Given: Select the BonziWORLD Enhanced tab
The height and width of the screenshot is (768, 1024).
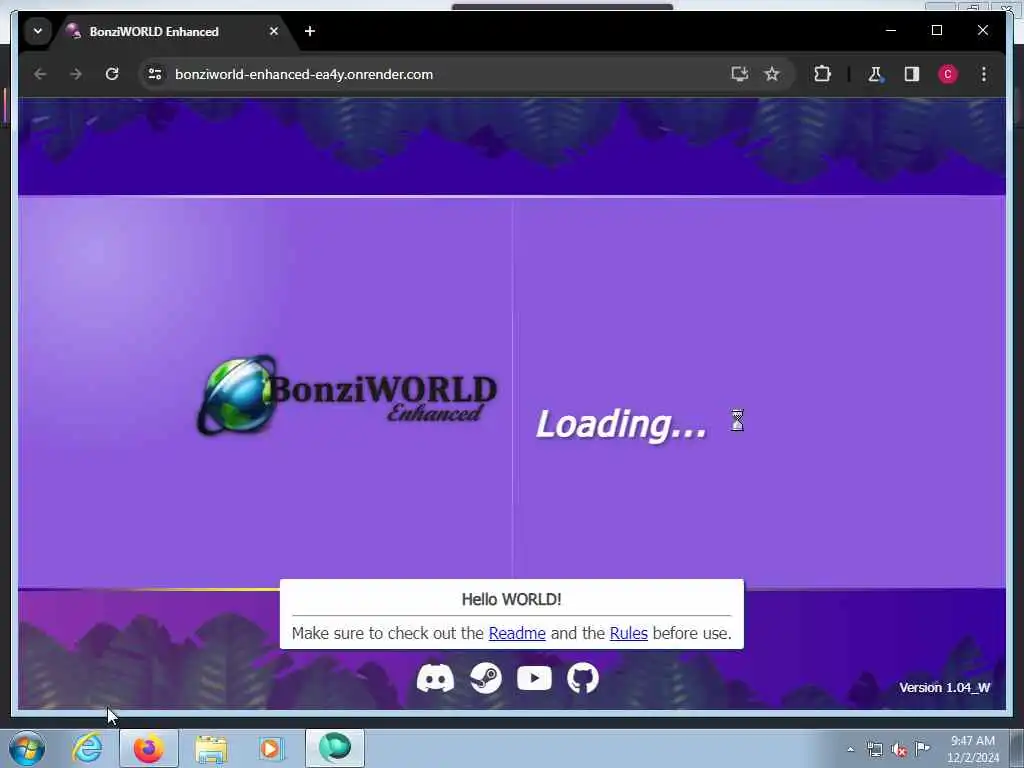Looking at the screenshot, I should coord(153,31).
